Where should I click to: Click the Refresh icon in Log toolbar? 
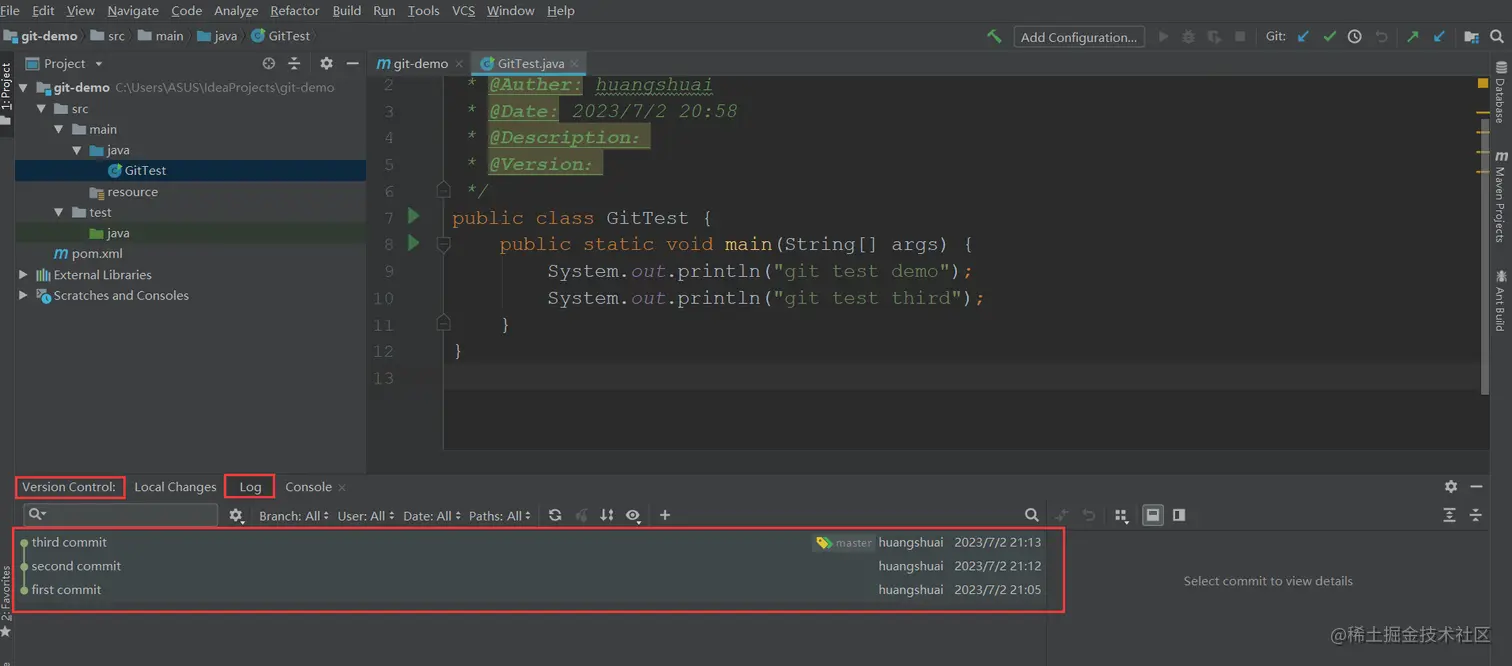coord(555,515)
